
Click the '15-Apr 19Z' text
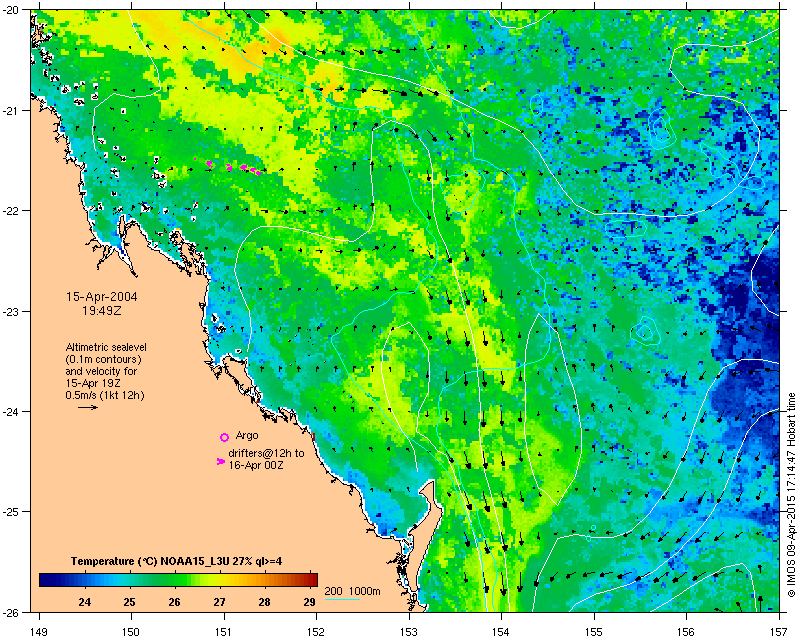(x=93, y=383)
